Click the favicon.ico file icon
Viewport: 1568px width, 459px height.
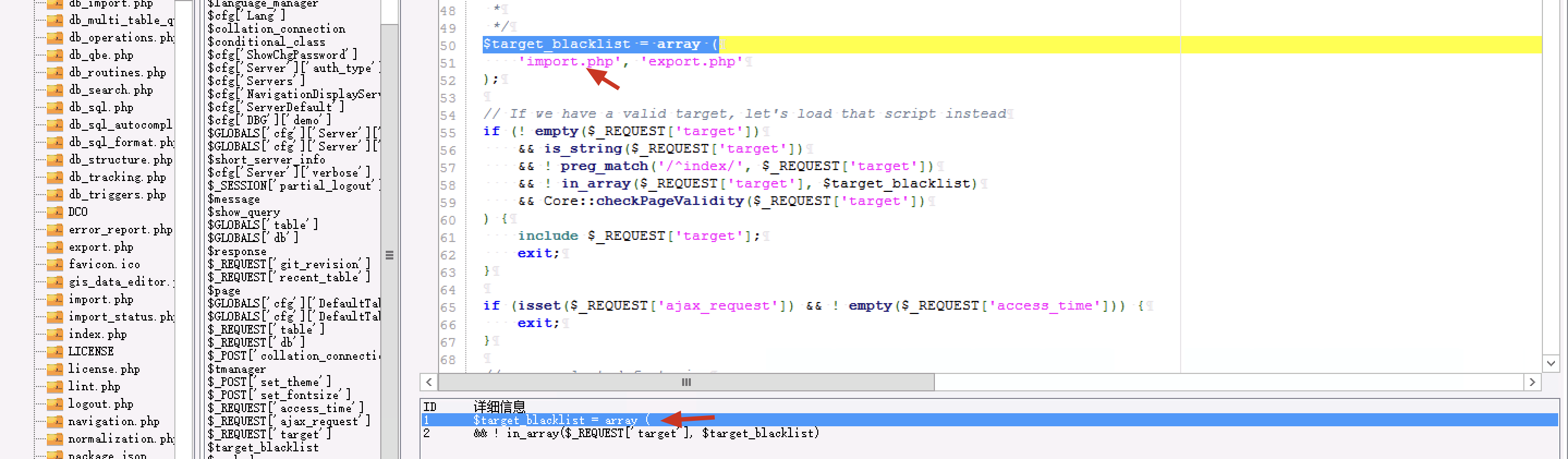55,265
